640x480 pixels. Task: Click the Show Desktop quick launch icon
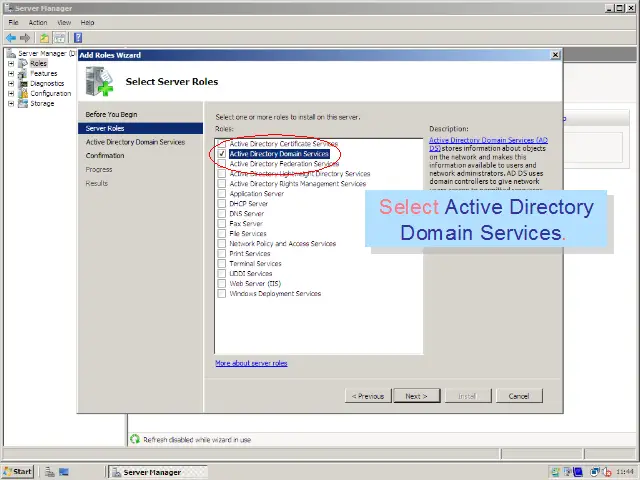(64, 472)
